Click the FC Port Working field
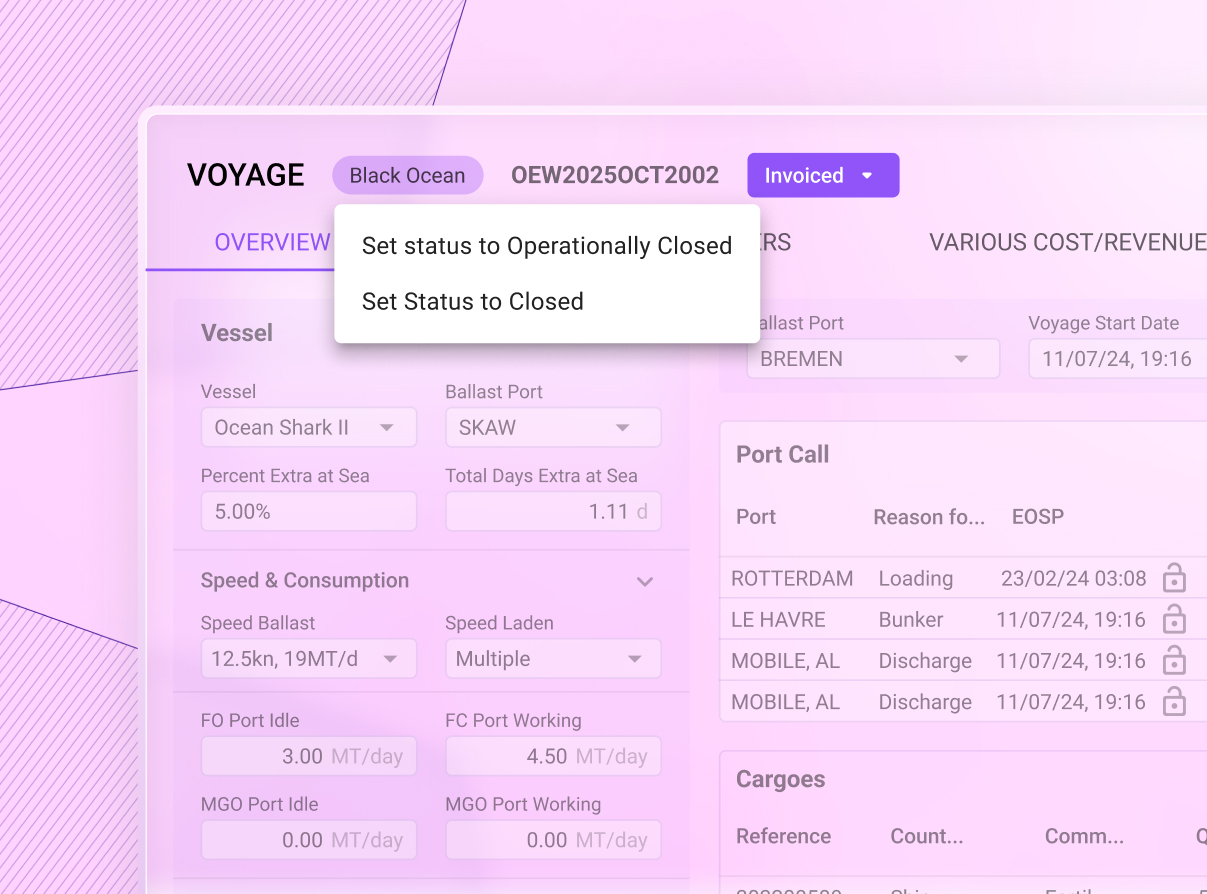Screen dimensions: 1207x894 pyautogui.click(x=553, y=756)
